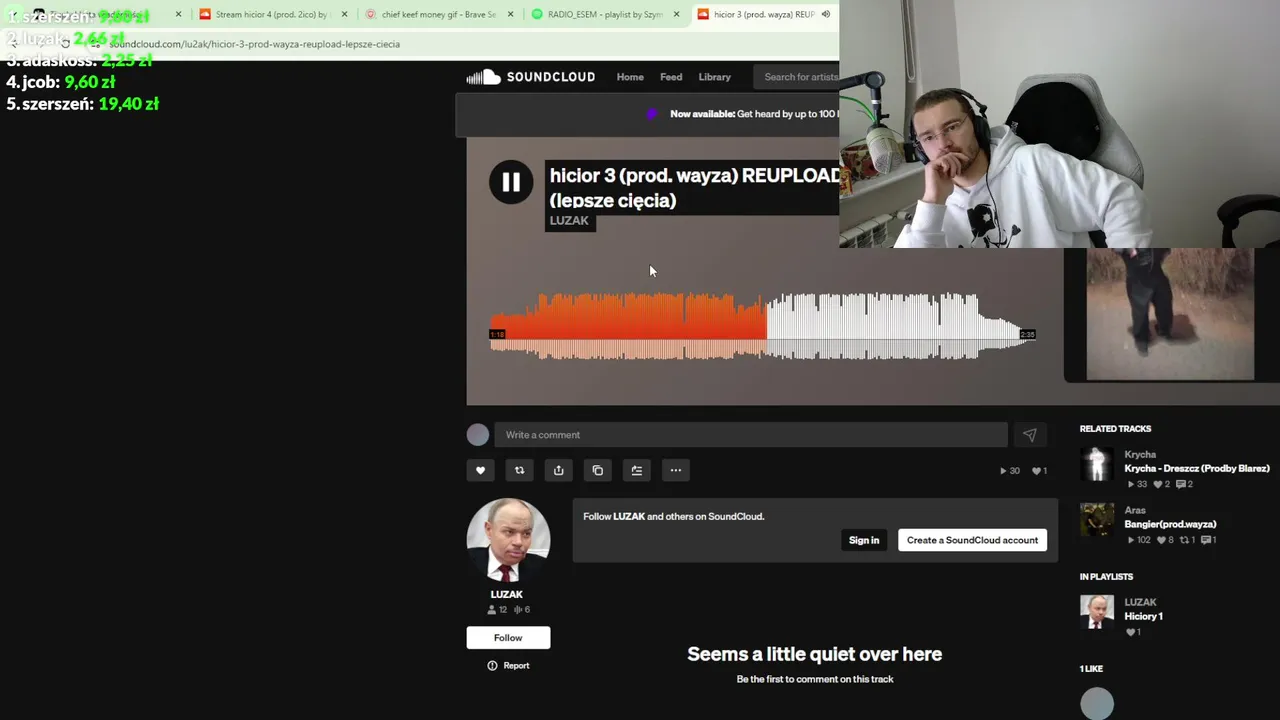The image size is (1280, 720).
Task: Click LUZAK tracks count 6
Action: click(x=522, y=610)
